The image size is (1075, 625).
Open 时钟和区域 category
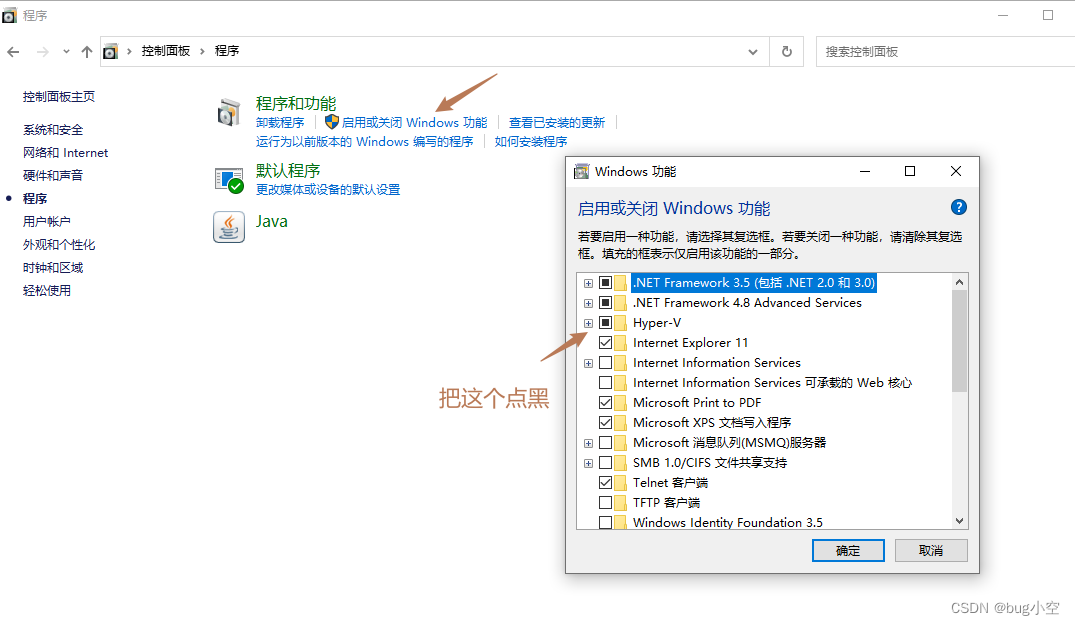tap(53, 267)
